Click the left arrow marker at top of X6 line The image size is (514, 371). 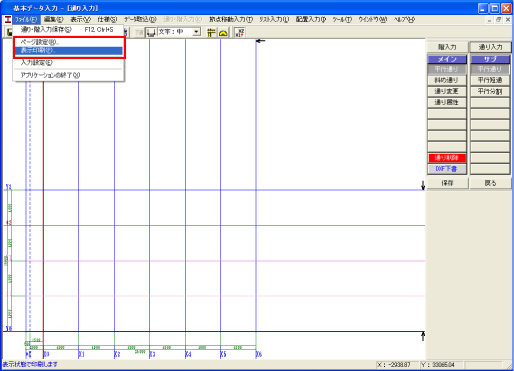pos(260,41)
